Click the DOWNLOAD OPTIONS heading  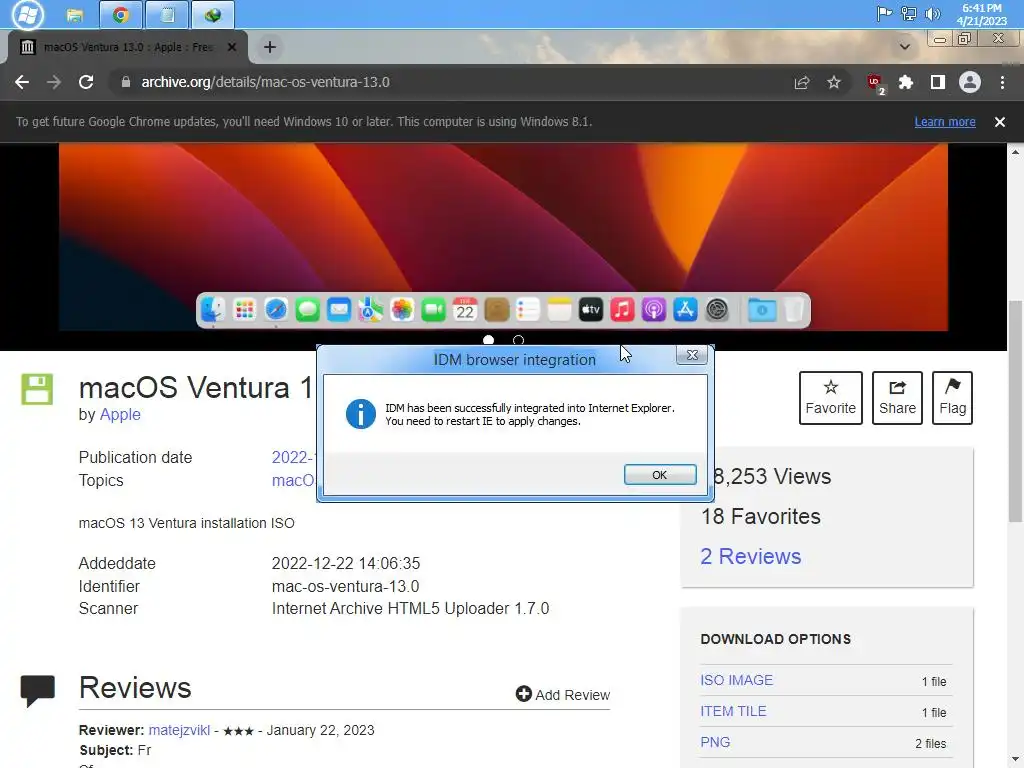[776, 639]
